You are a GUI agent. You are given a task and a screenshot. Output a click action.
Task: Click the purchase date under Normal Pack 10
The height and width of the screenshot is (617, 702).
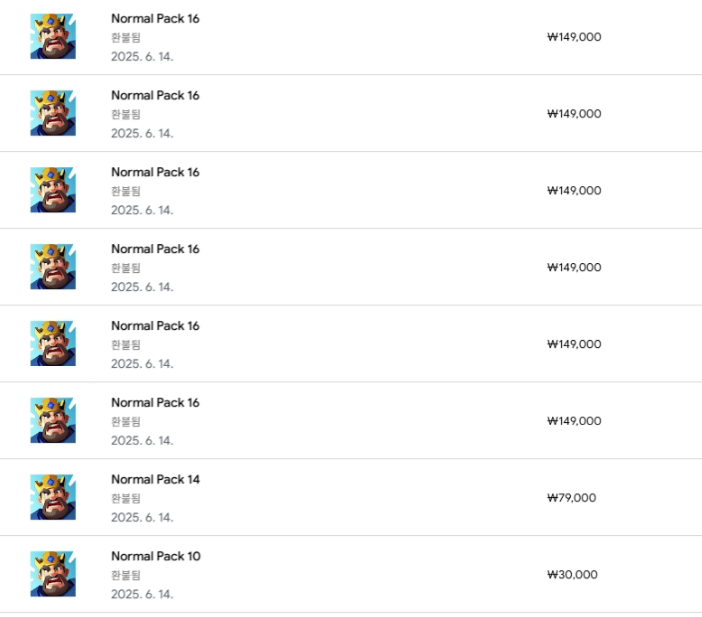142,594
